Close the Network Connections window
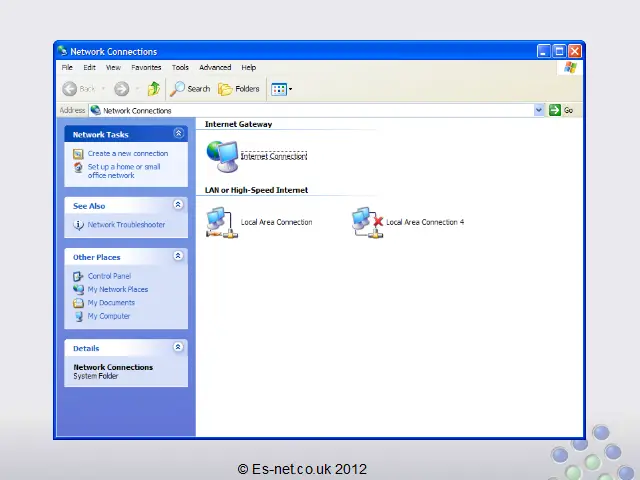The image size is (640, 480). point(575,51)
